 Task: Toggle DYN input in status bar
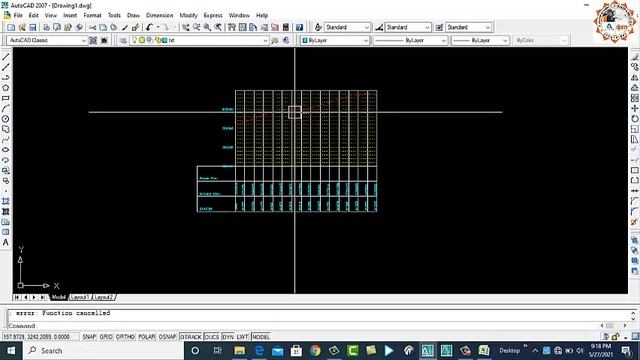tap(228, 337)
